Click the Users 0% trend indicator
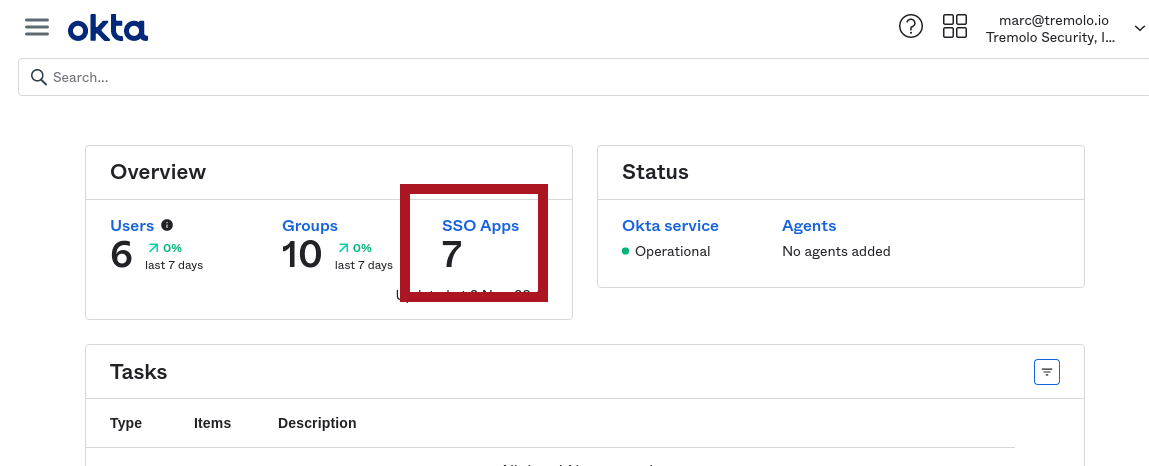Screen dimensions: 1149x466 [x=165, y=248]
